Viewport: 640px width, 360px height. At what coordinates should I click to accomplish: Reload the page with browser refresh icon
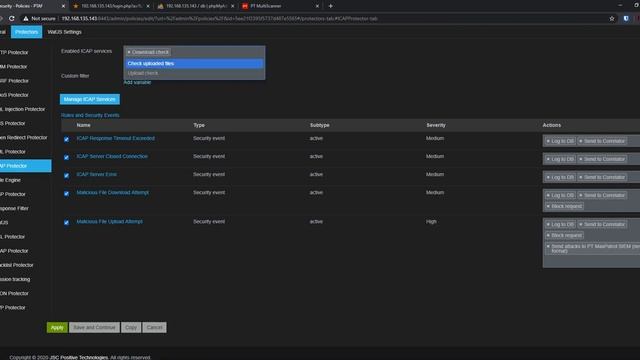click(12, 18)
